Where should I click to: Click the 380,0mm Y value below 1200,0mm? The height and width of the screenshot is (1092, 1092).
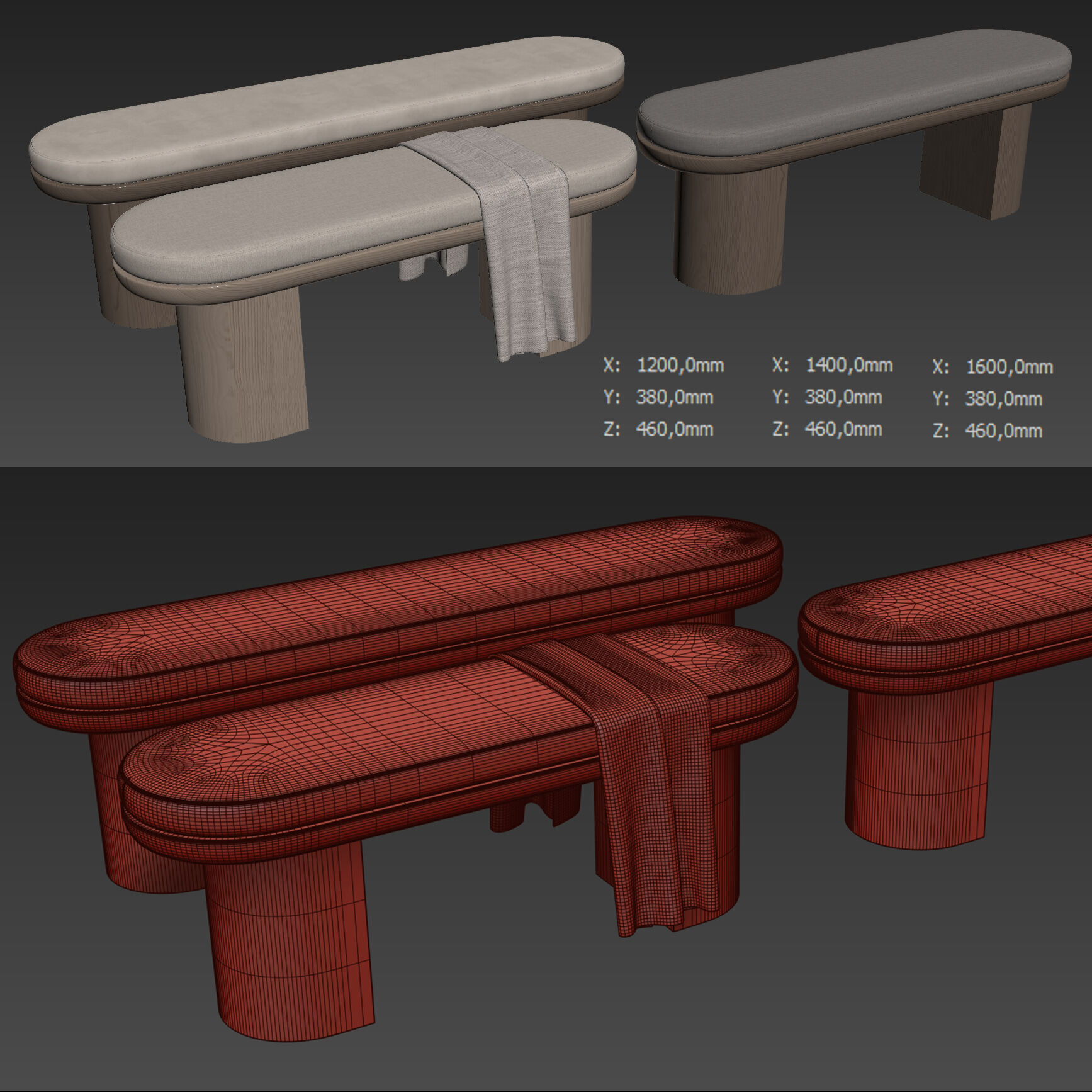[675, 397]
